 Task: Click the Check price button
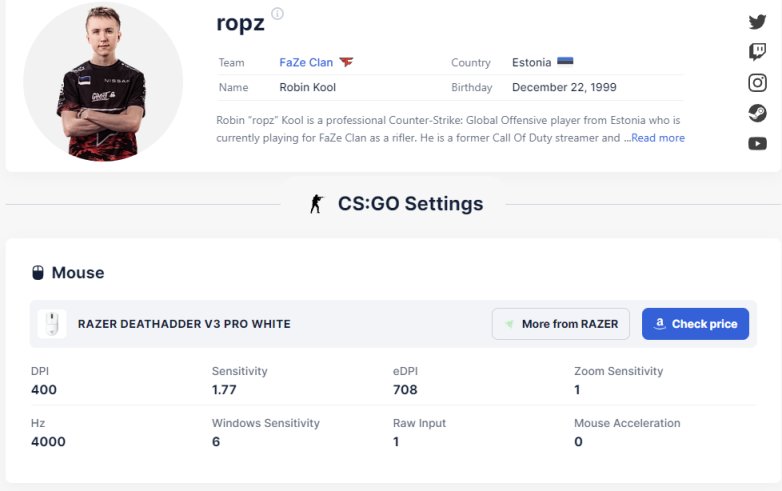click(695, 324)
